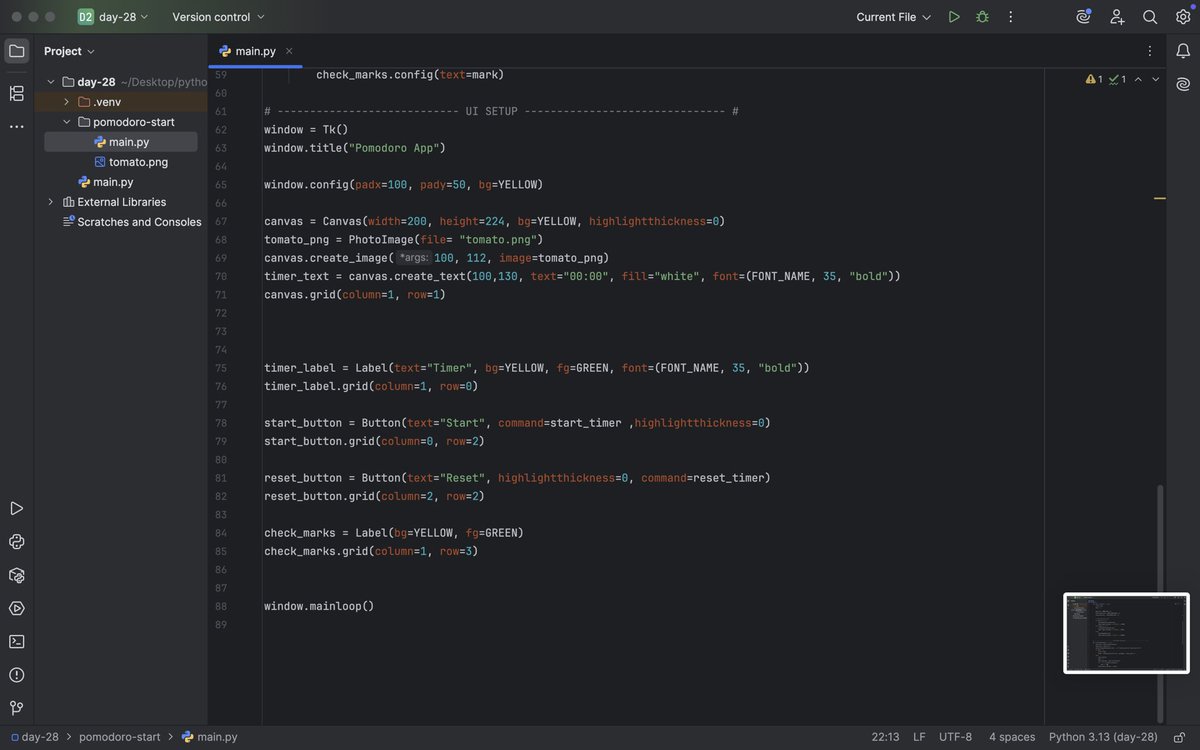Click the window.mainloop() code line
1200x750 pixels.
pyautogui.click(x=319, y=606)
